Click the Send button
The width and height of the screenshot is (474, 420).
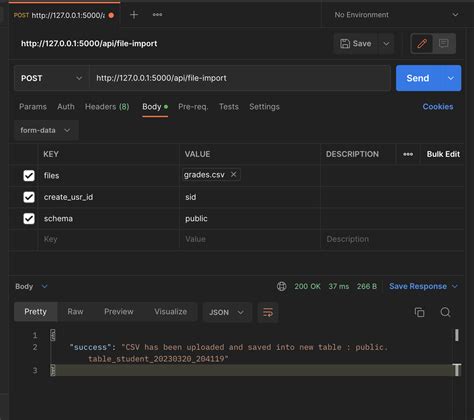[x=418, y=78]
